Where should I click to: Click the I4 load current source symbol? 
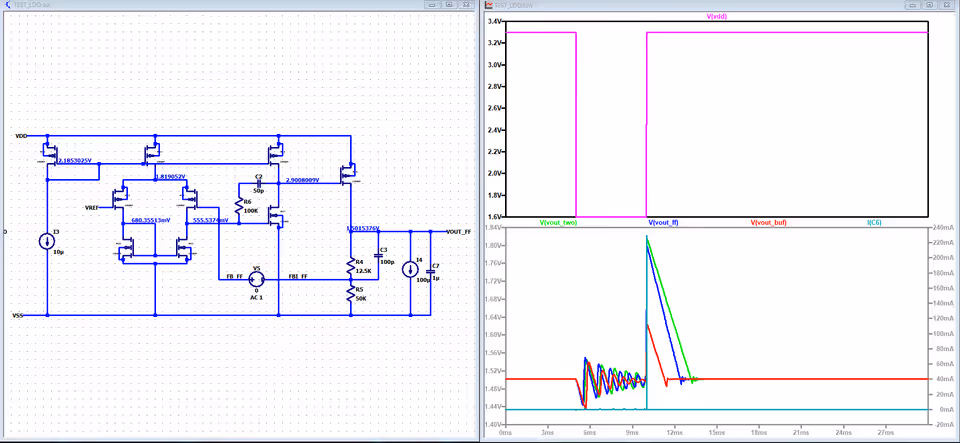410,269
